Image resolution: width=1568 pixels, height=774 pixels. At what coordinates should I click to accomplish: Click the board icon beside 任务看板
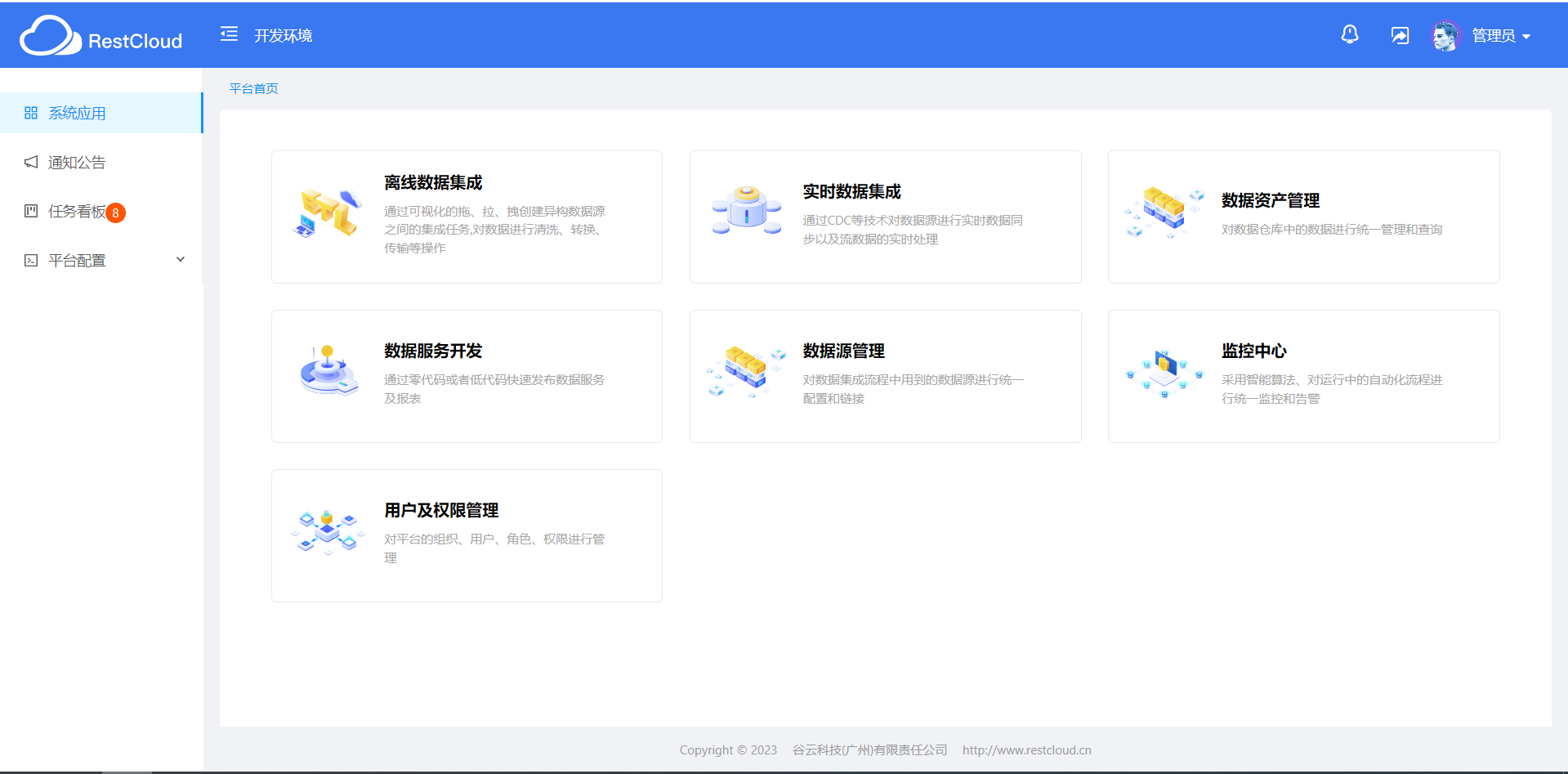(31, 211)
